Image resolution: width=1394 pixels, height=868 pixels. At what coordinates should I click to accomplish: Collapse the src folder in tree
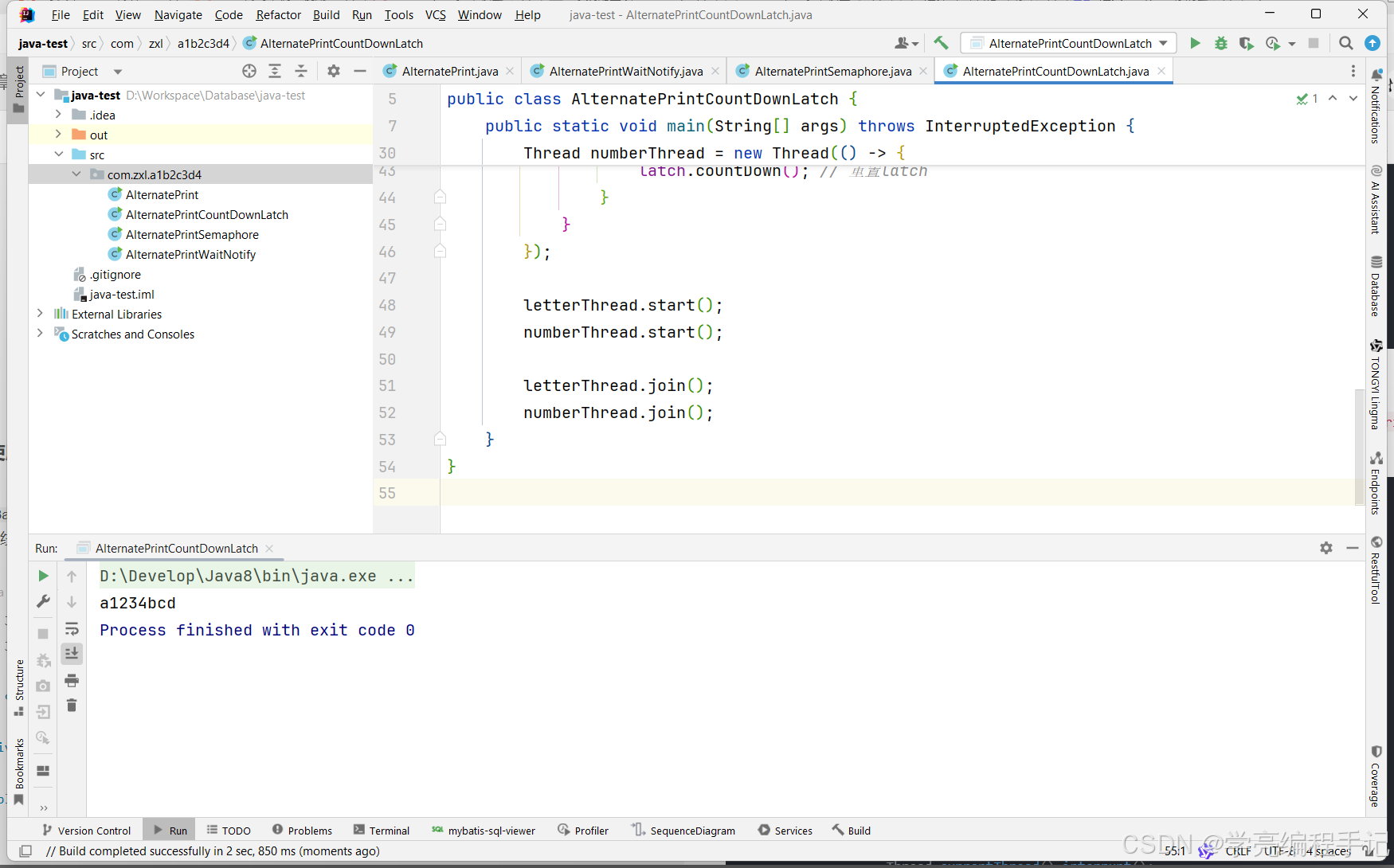58,154
